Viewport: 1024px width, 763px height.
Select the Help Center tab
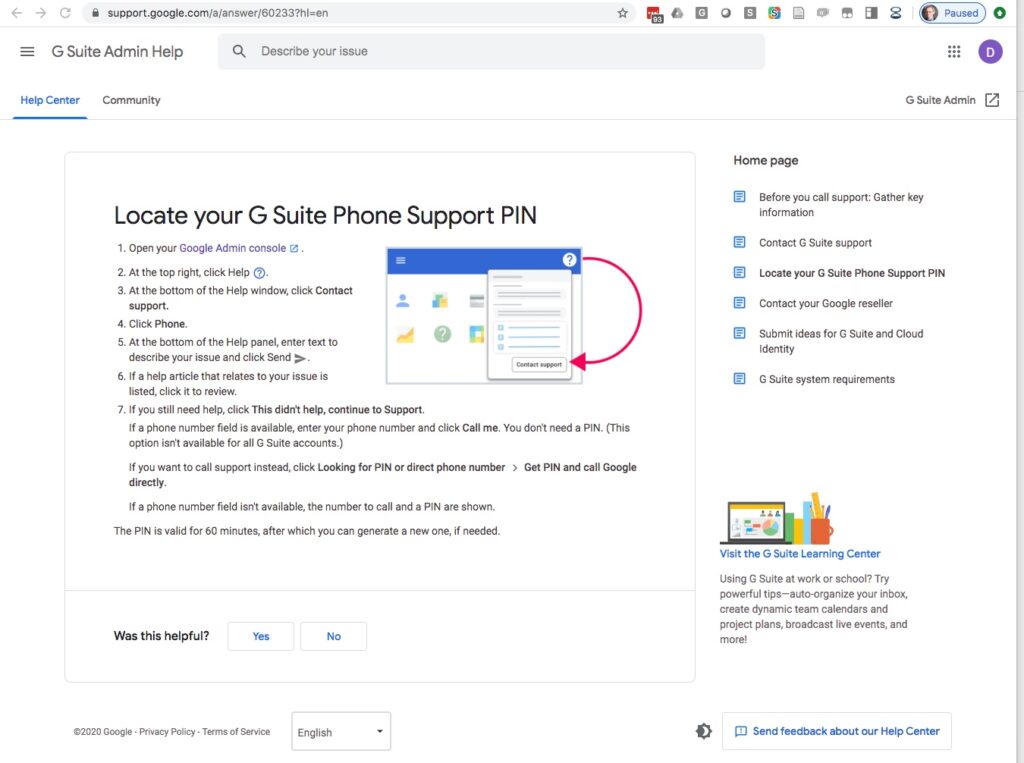49,100
